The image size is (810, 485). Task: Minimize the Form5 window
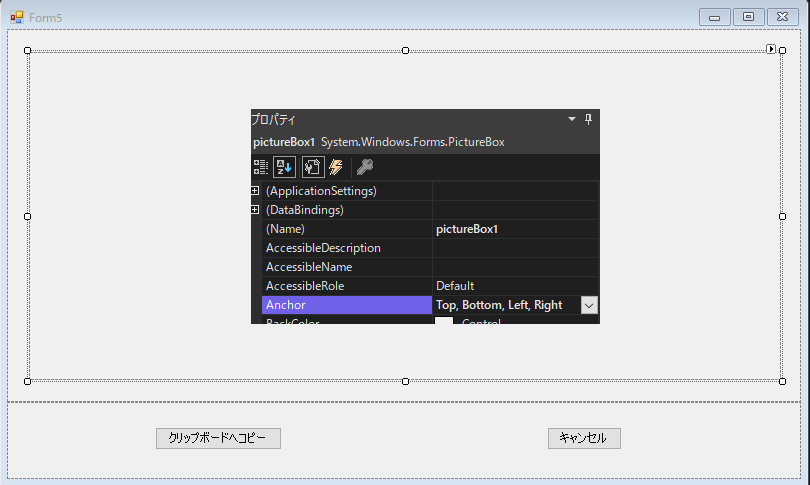[714, 17]
